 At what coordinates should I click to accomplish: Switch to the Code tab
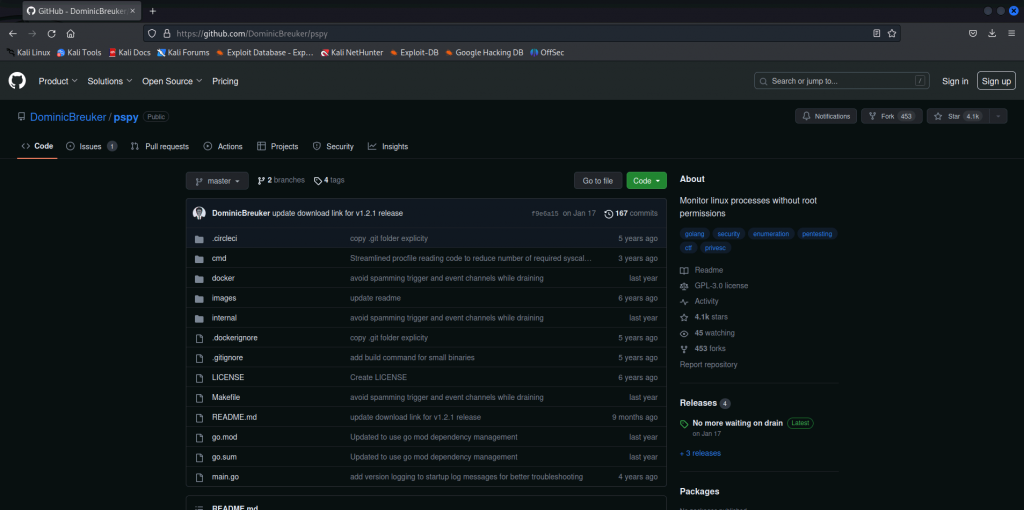tap(37, 146)
